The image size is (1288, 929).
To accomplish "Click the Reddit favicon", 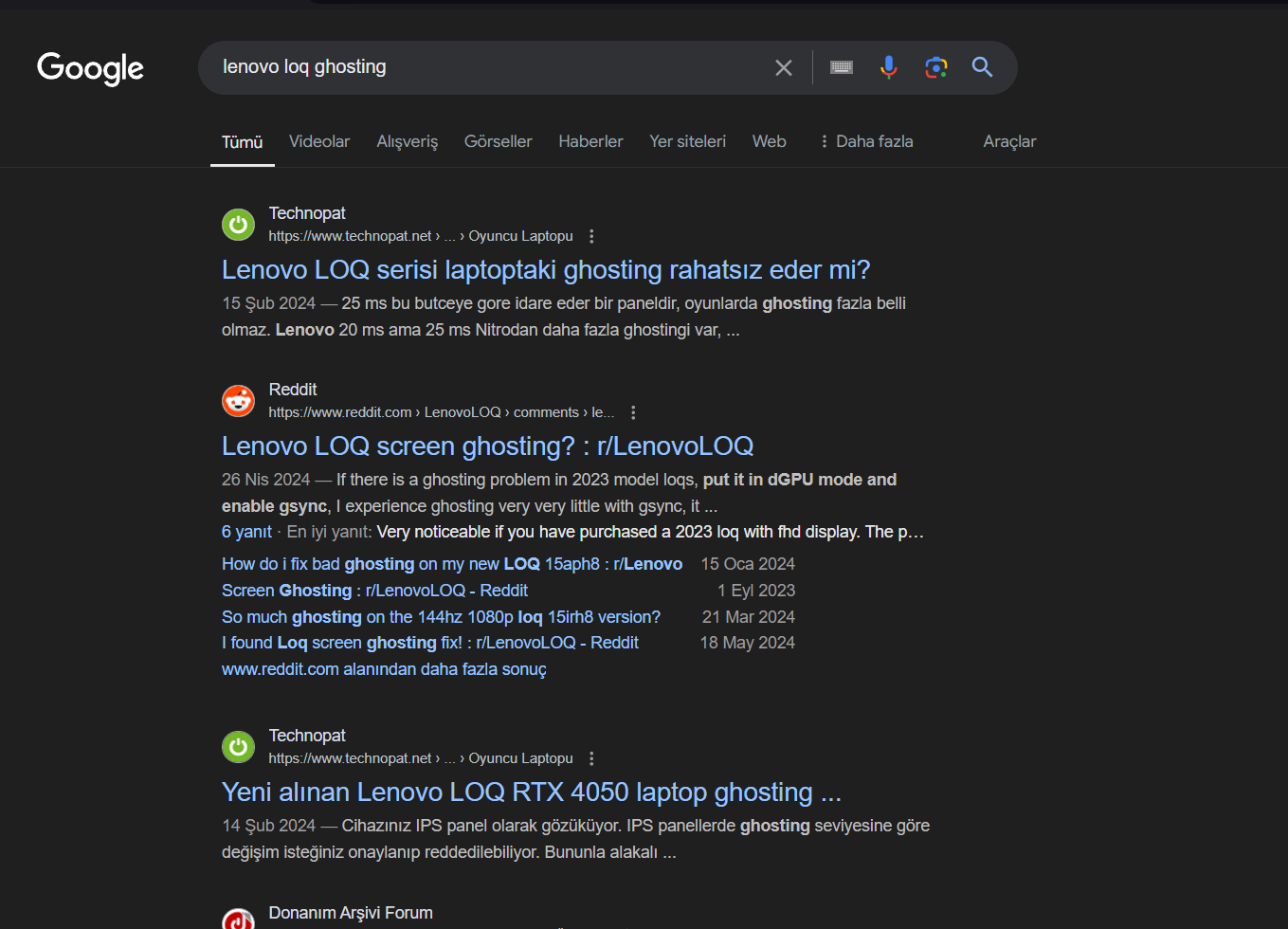I will pyautogui.click(x=239, y=401).
